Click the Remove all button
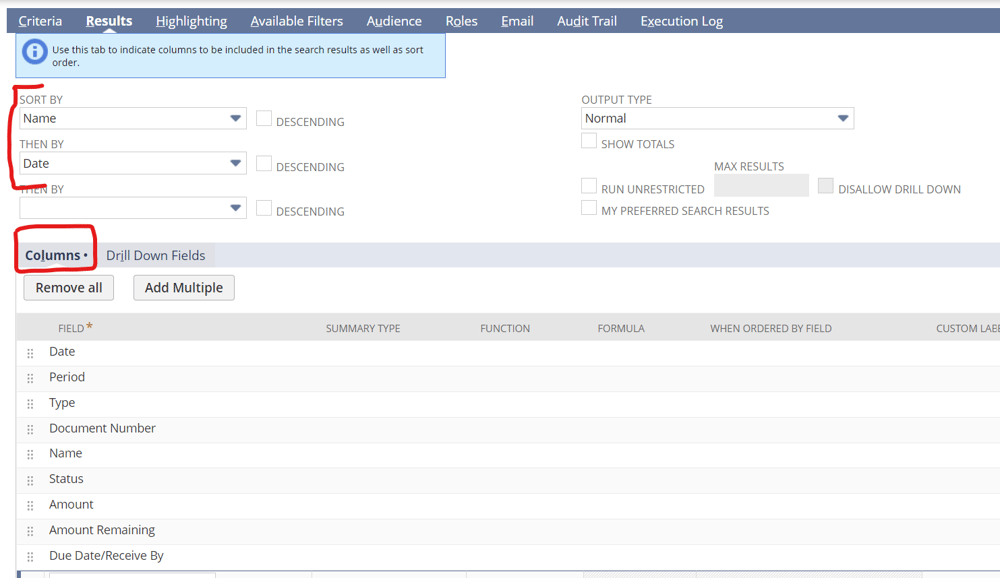This screenshot has height=578, width=1000. (x=68, y=287)
